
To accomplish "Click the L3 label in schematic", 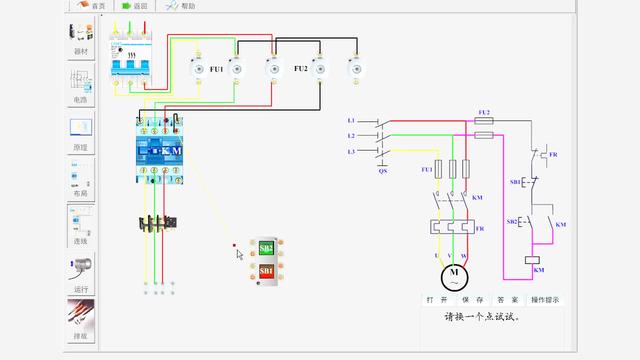I will point(351,151).
